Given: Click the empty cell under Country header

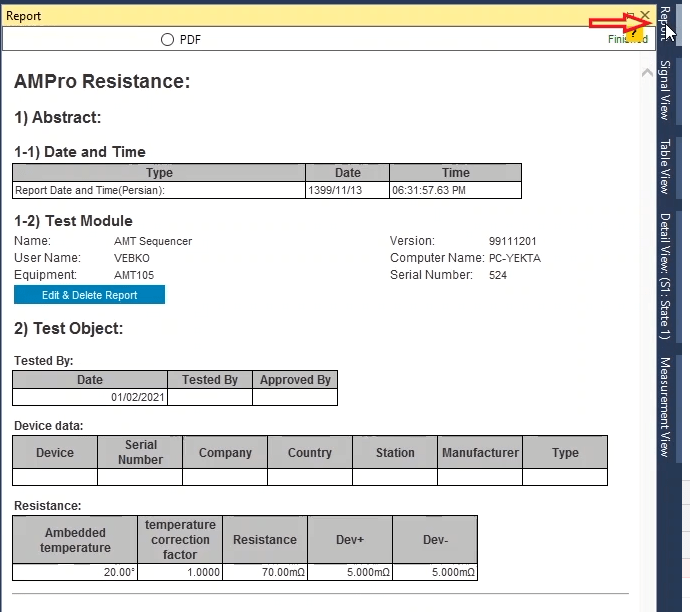Looking at the screenshot, I should [x=310, y=477].
